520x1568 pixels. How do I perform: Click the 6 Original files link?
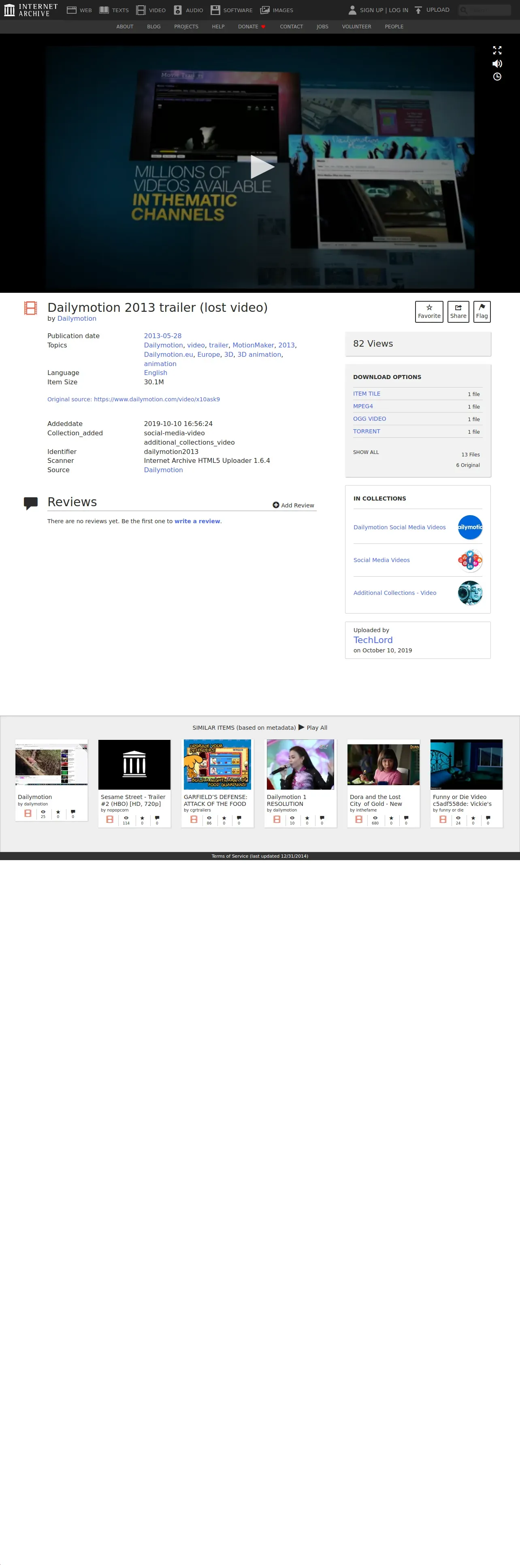point(468,465)
